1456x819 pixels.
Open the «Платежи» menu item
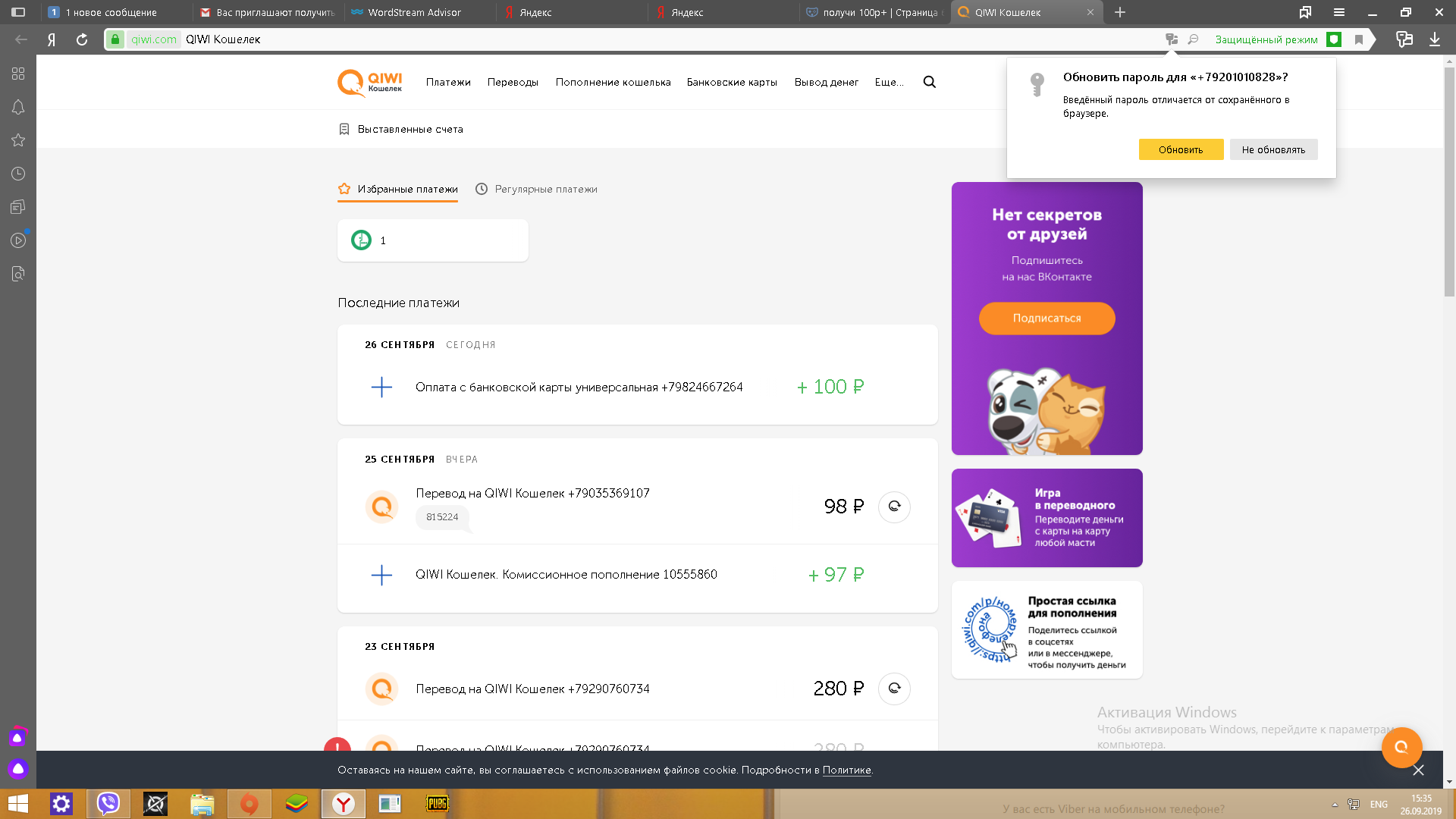tap(448, 82)
